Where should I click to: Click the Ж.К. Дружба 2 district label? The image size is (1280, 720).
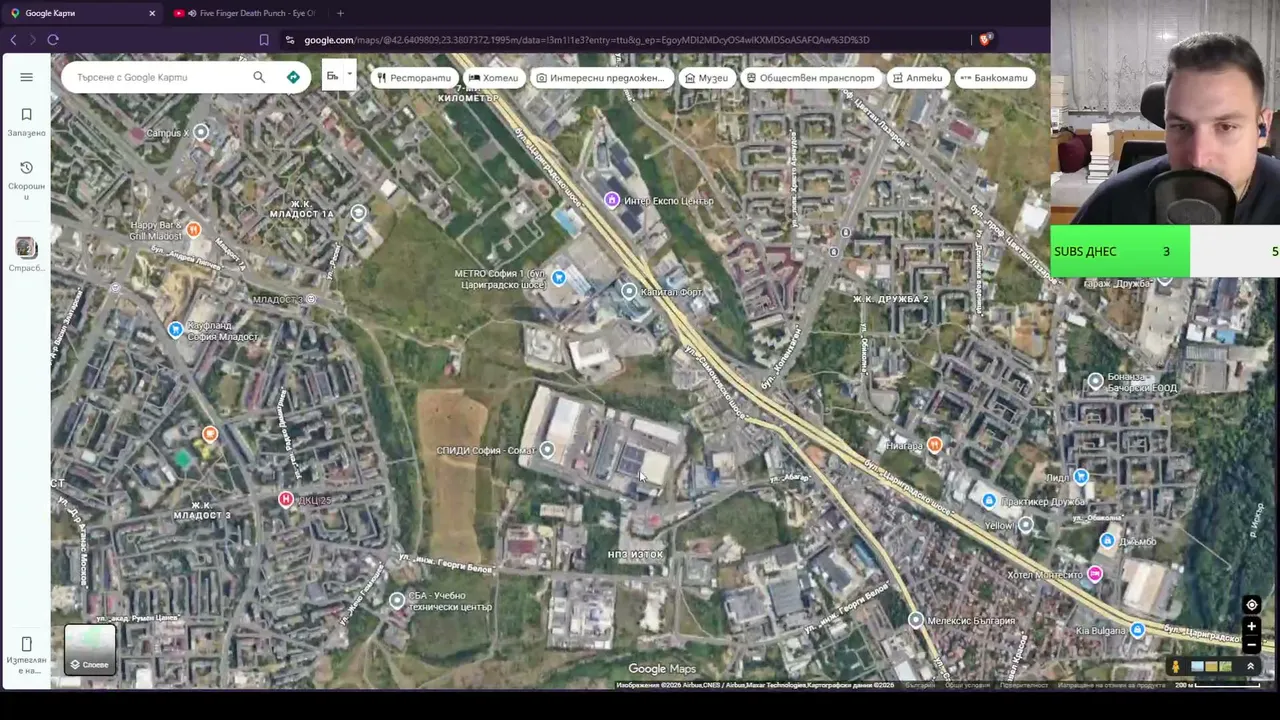click(x=891, y=299)
